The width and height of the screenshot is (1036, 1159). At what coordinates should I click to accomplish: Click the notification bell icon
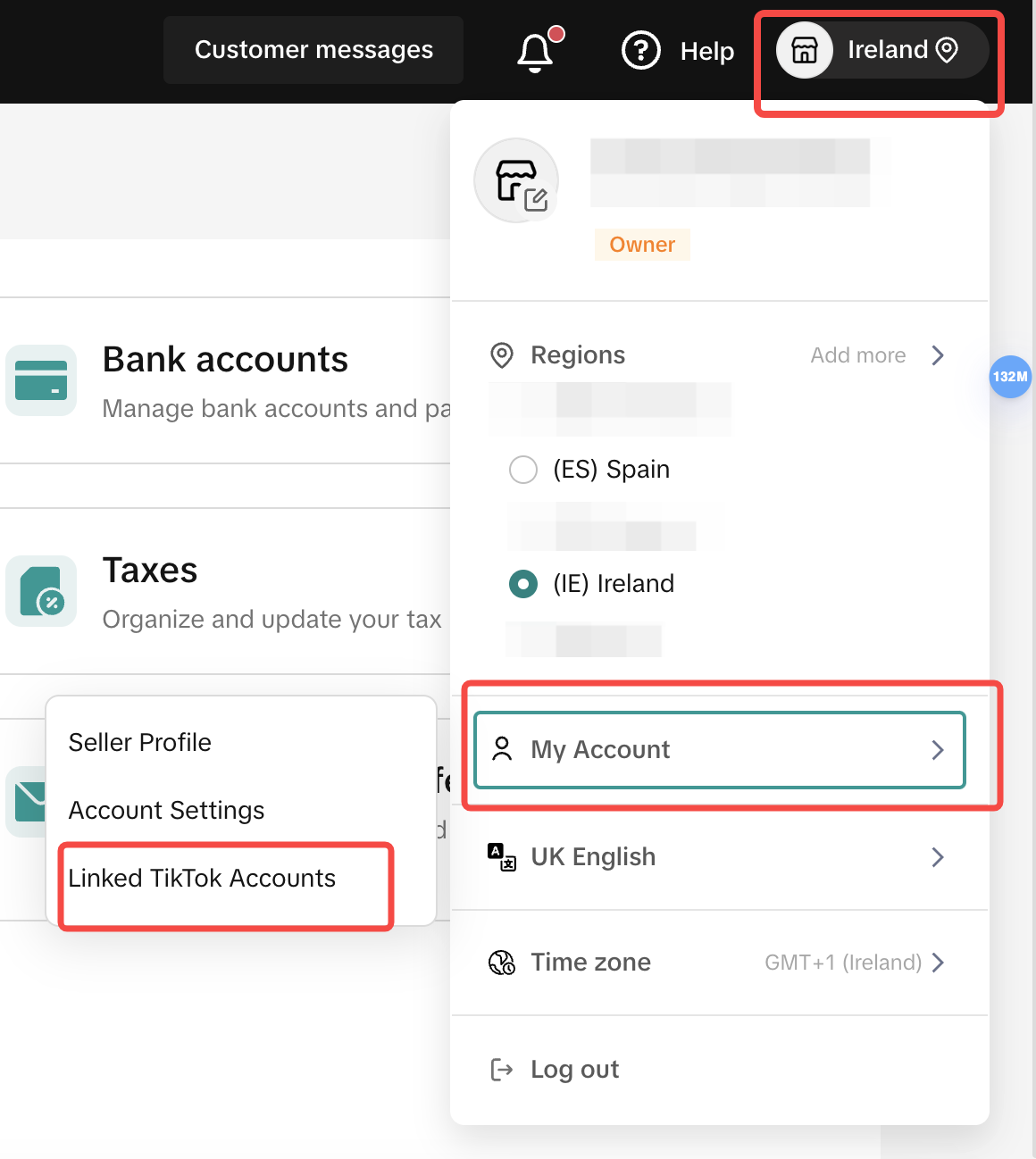point(535,52)
